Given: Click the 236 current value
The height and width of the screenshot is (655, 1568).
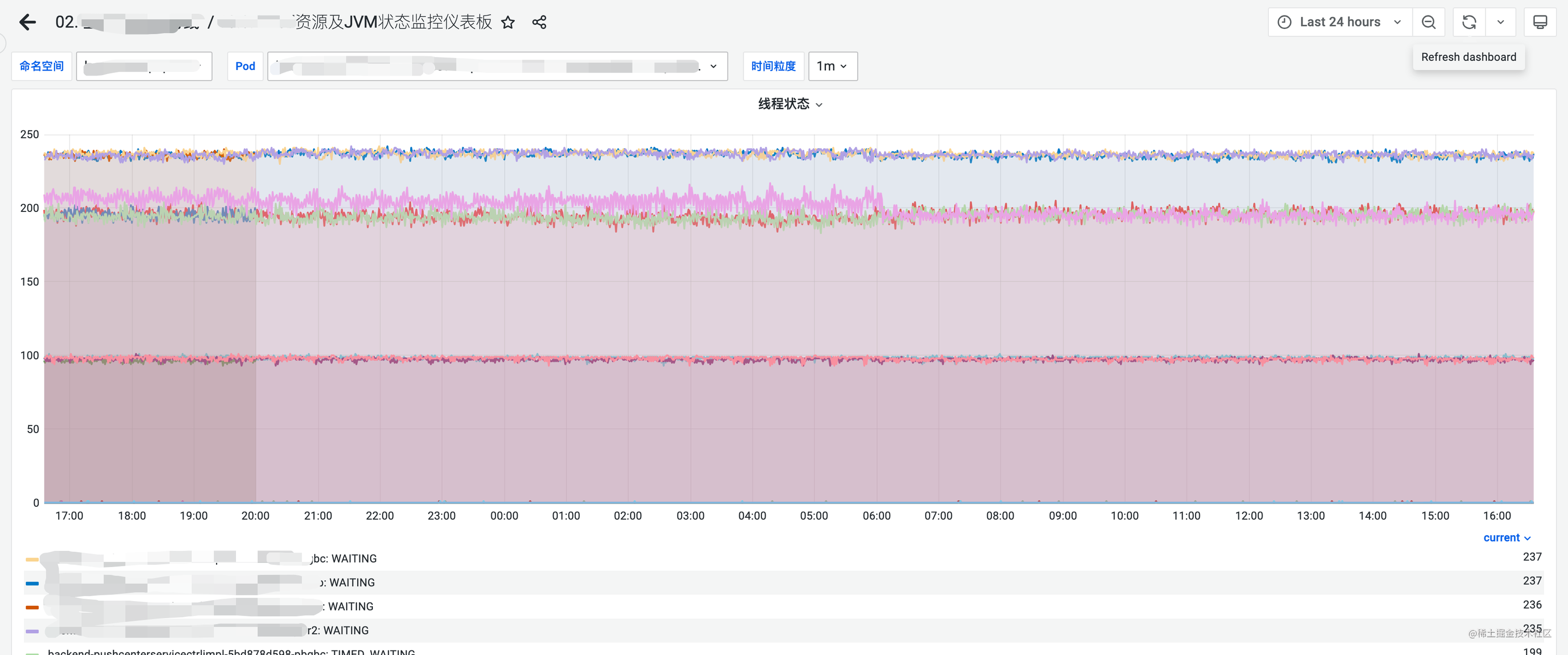Looking at the screenshot, I should click(x=1532, y=605).
